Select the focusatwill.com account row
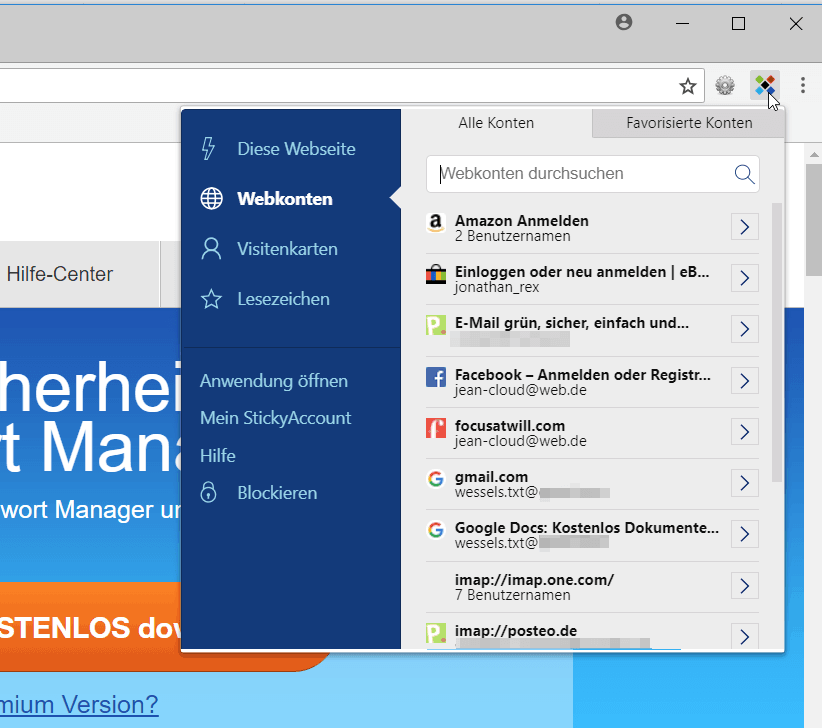 pyautogui.click(x=592, y=433)
